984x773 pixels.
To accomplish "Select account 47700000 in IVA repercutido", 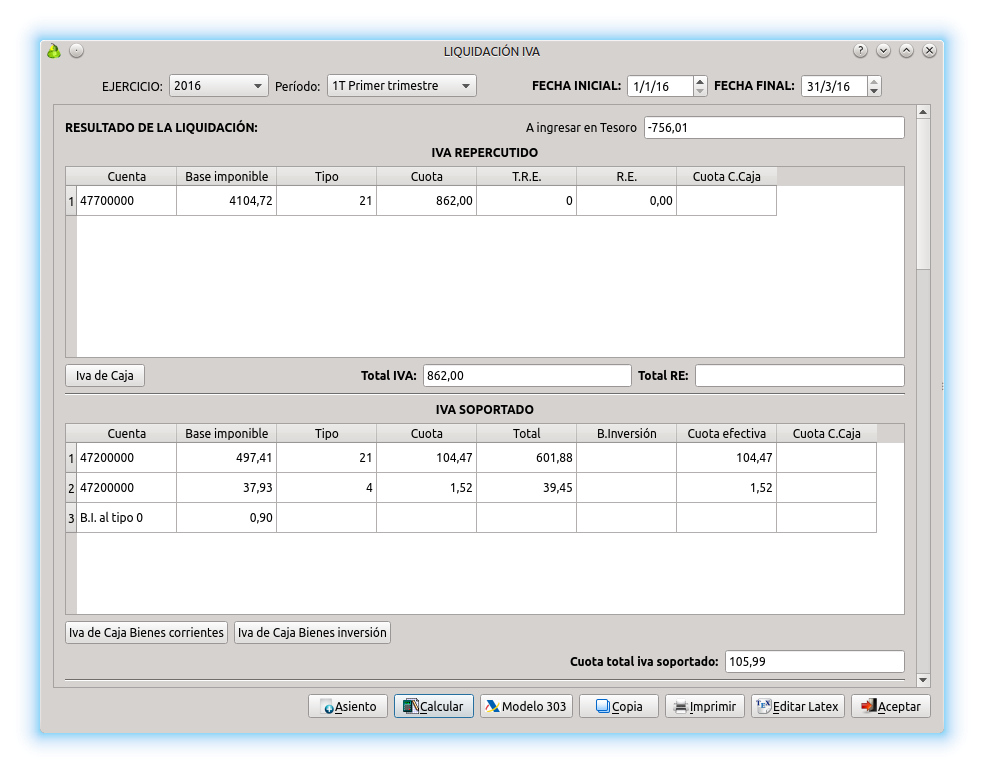I will click(126, 201).
